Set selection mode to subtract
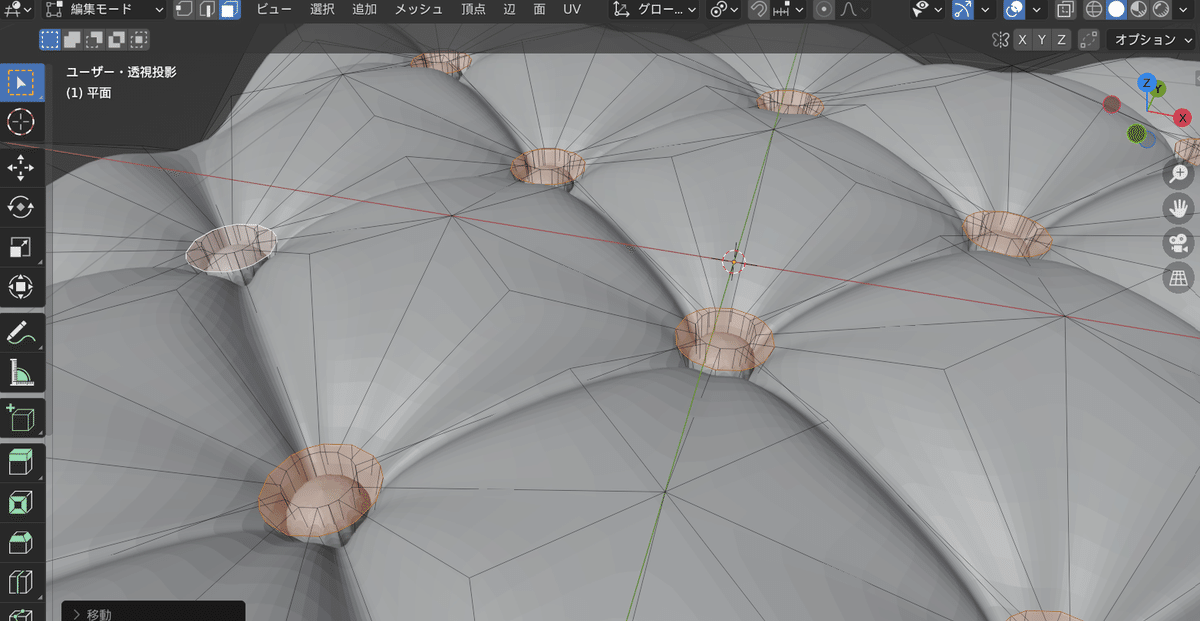Screen dimensions: 1200x621 tap(95, 40)
